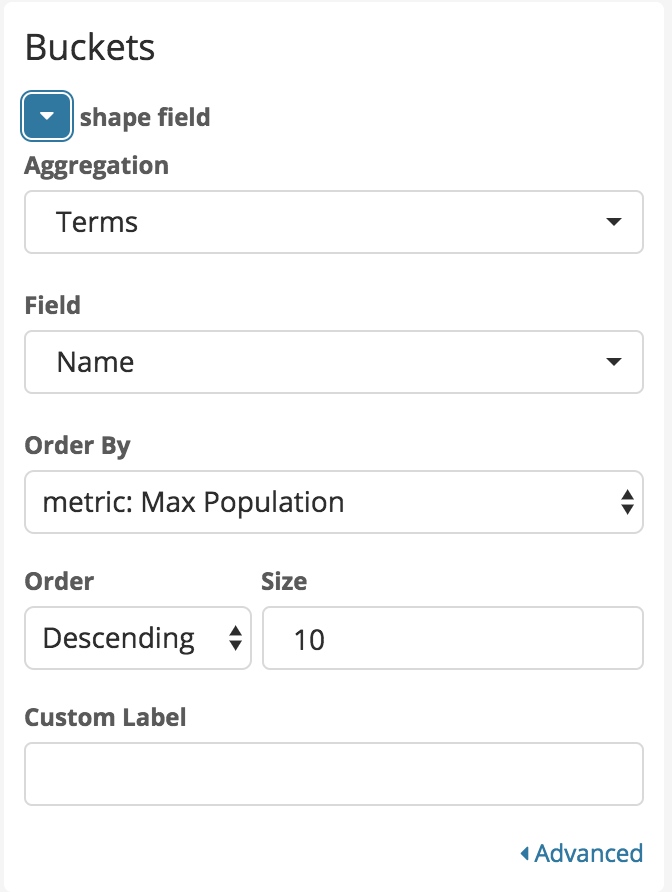The height and width of the screenshot is (892, 672).
Task: Expand the Advanced options link
Action: (588, 853)
